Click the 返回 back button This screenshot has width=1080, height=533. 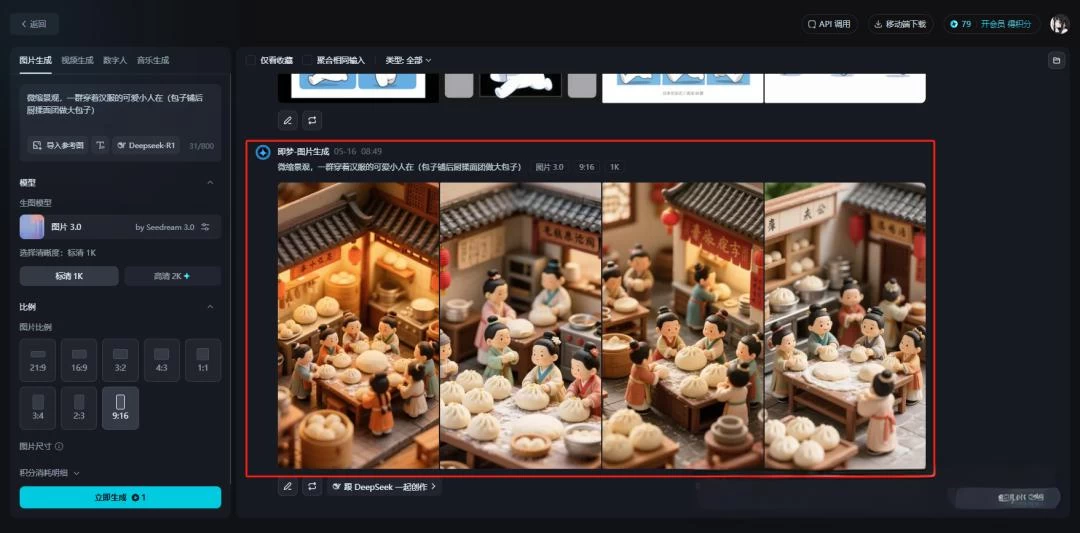pyautogui.click(x=34, y=24)
